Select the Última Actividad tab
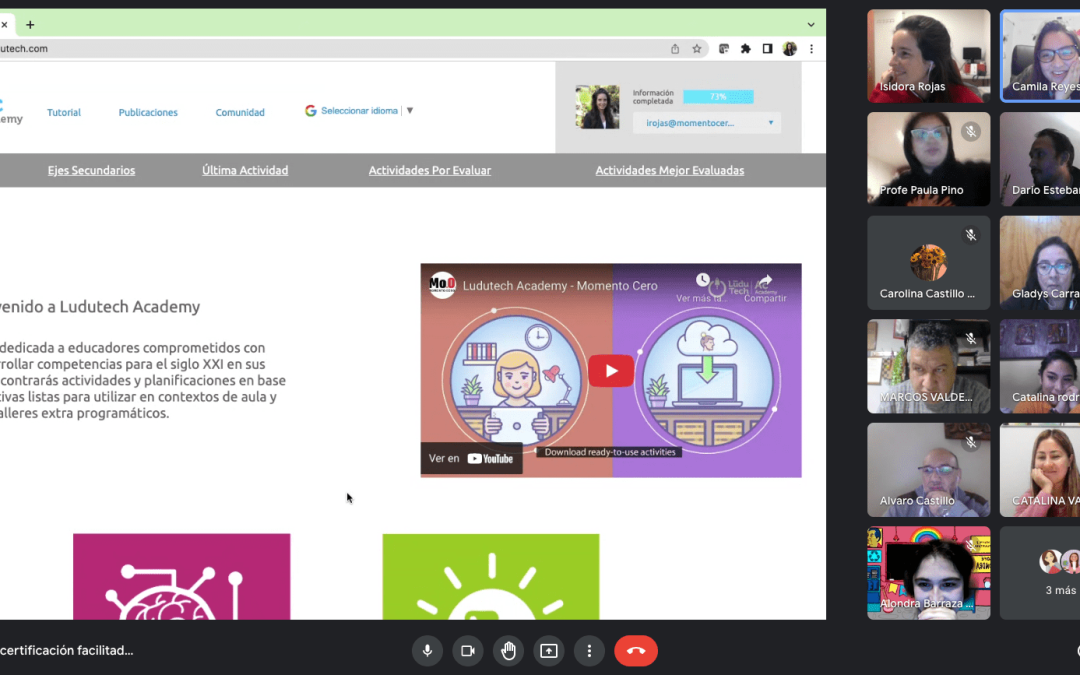Image resolution: width=1080 pixels, height=675 pixels. coord(245,170)
